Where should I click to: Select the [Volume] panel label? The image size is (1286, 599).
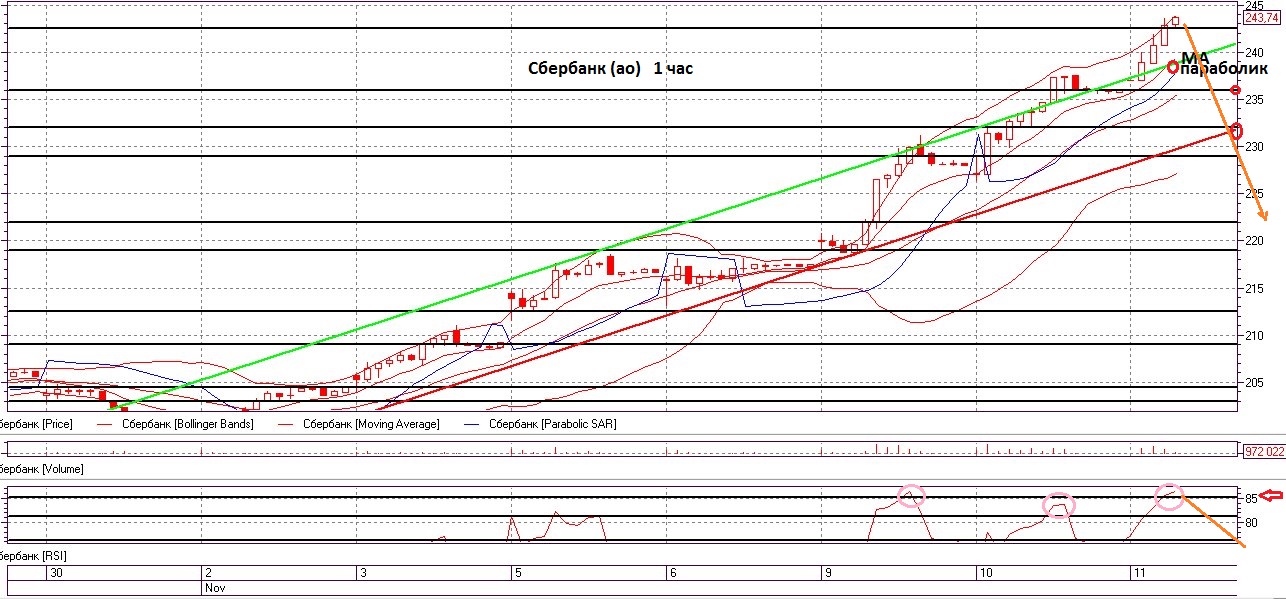pyautogui.click(x=42, y=468)
